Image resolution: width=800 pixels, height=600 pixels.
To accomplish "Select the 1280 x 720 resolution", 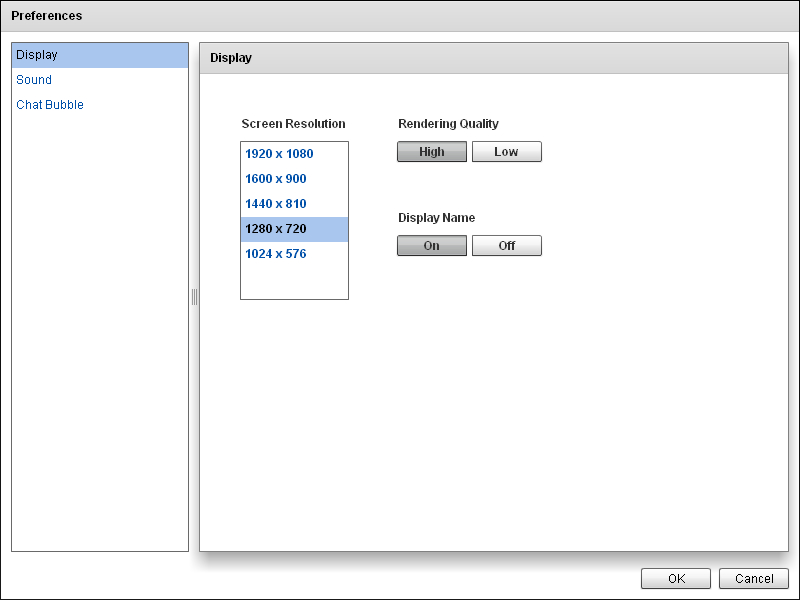I will pos(294,229).
